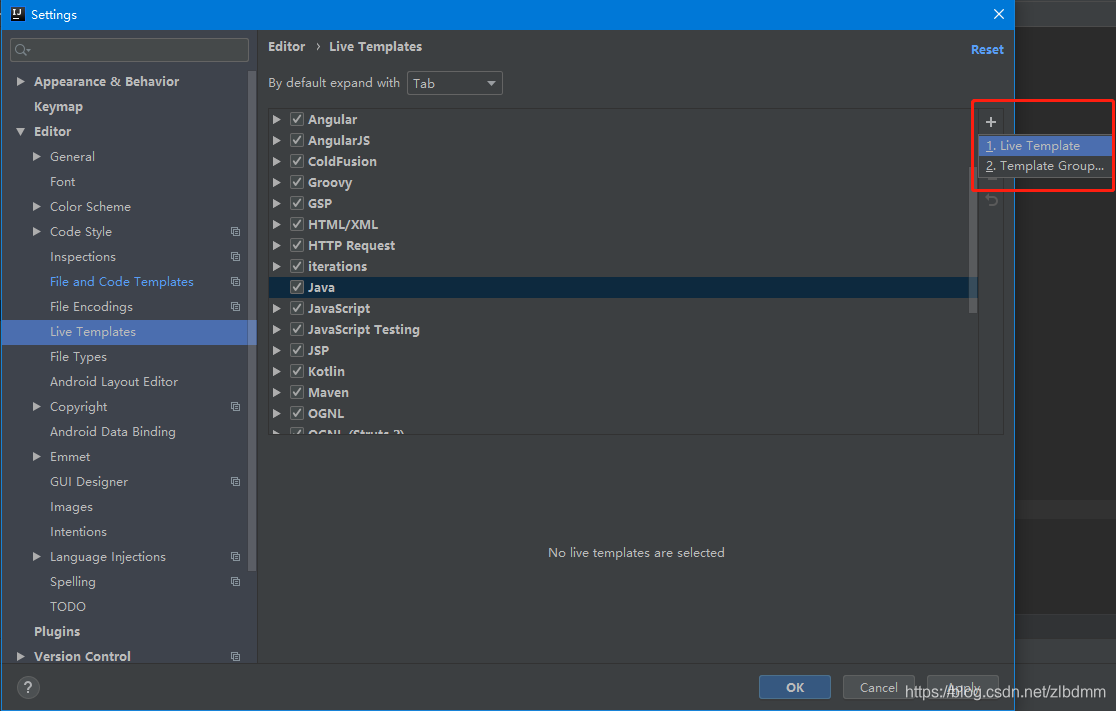Click the project-level icon beside Inspections
The width and height of the screenshot is (1116, 711).
coord(236,257)
